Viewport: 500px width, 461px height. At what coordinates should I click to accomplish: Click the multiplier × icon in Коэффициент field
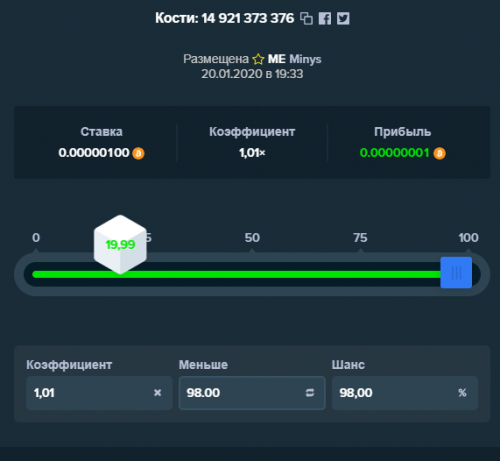pyautogui.click(x=158, y=393)
